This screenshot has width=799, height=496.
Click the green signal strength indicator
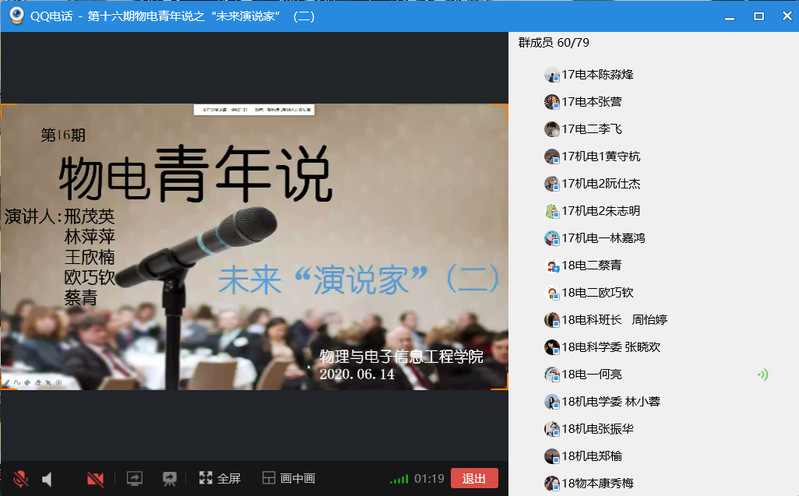[x=398, y=479]
